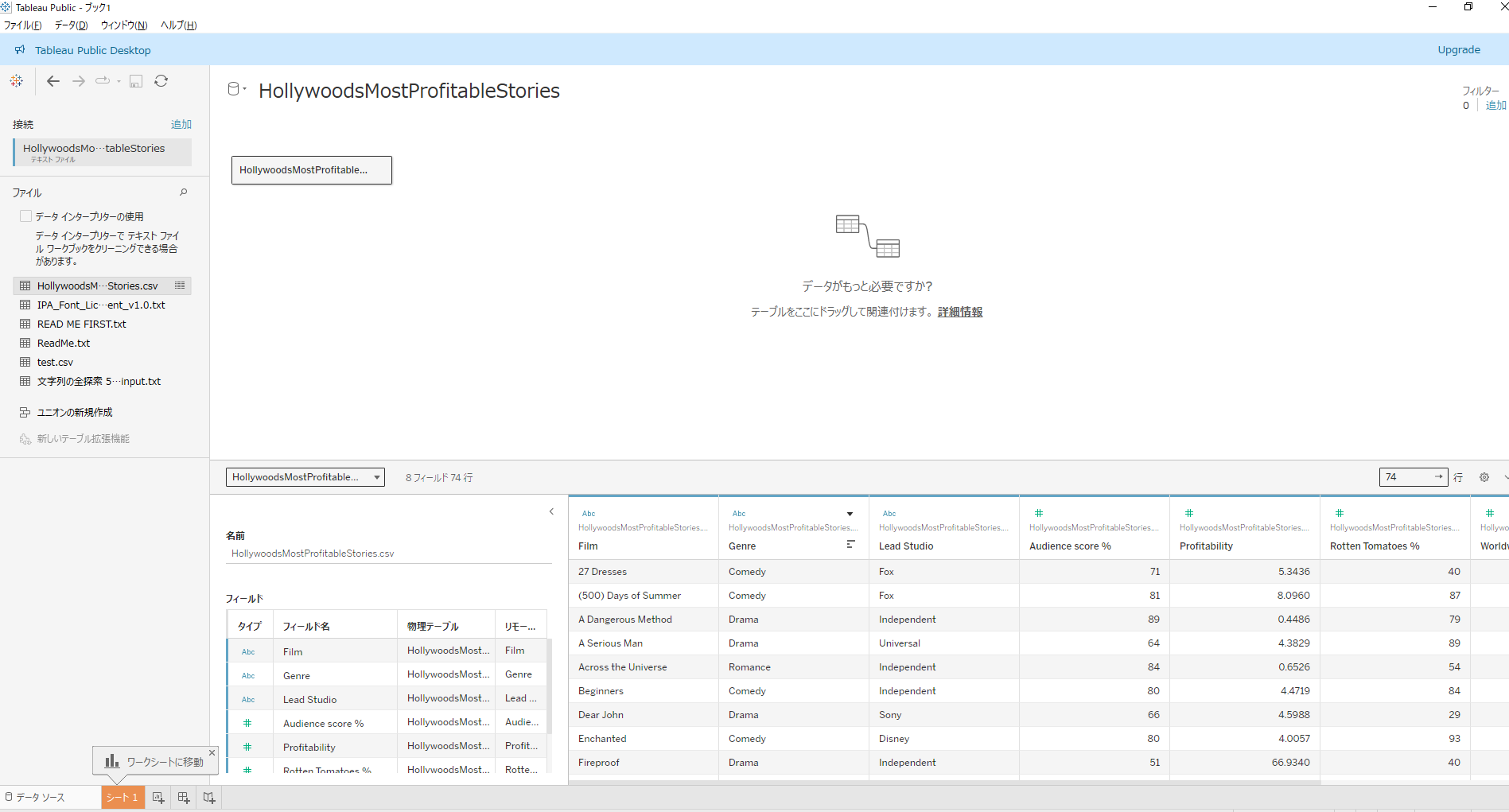This screenshot has height=812, width=1509.
Task: Open the Genre column dropdown arrow
Action: coord(850,514)
